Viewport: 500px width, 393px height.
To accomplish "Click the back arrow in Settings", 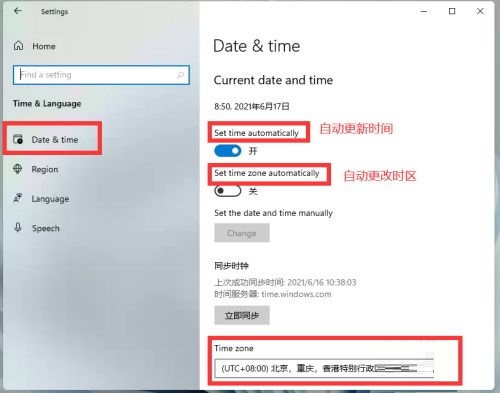I will point(18,11).
